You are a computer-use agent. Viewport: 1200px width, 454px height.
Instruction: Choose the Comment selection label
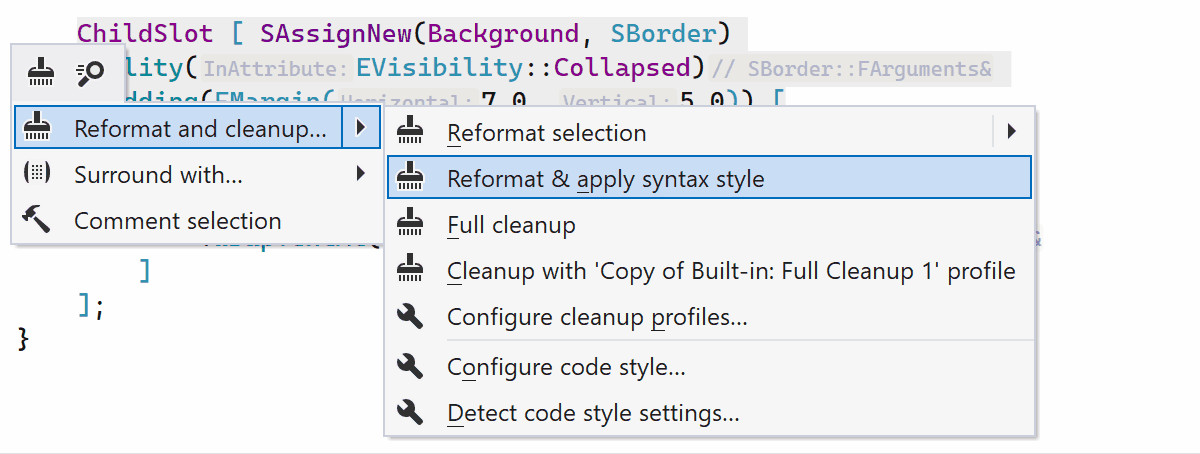(x=177, y=221)
